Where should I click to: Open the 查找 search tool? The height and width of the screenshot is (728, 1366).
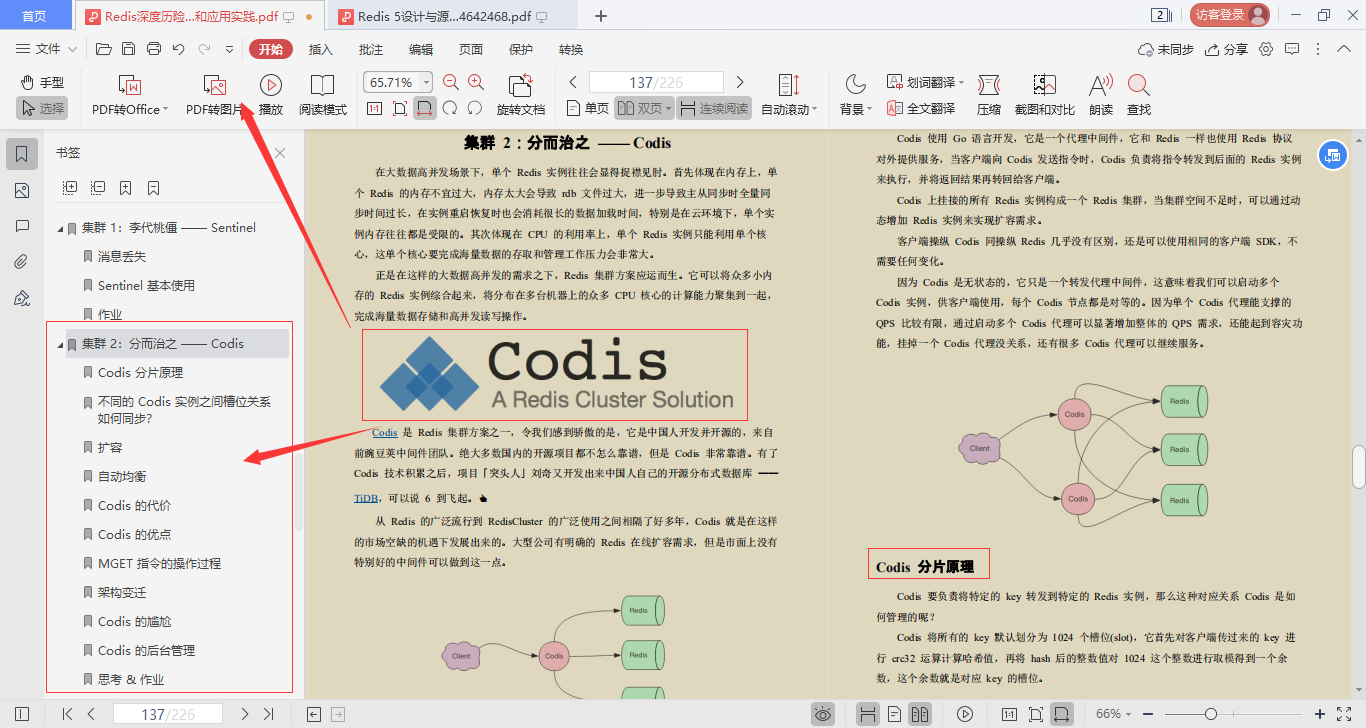(1139, 96)
